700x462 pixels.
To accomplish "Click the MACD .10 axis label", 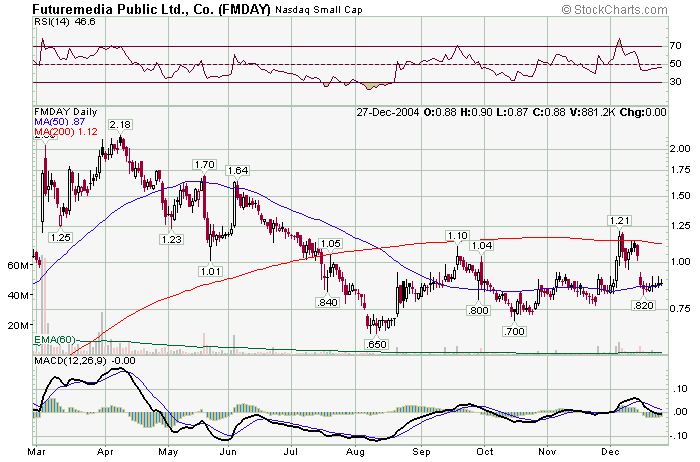I will point(680,389).
